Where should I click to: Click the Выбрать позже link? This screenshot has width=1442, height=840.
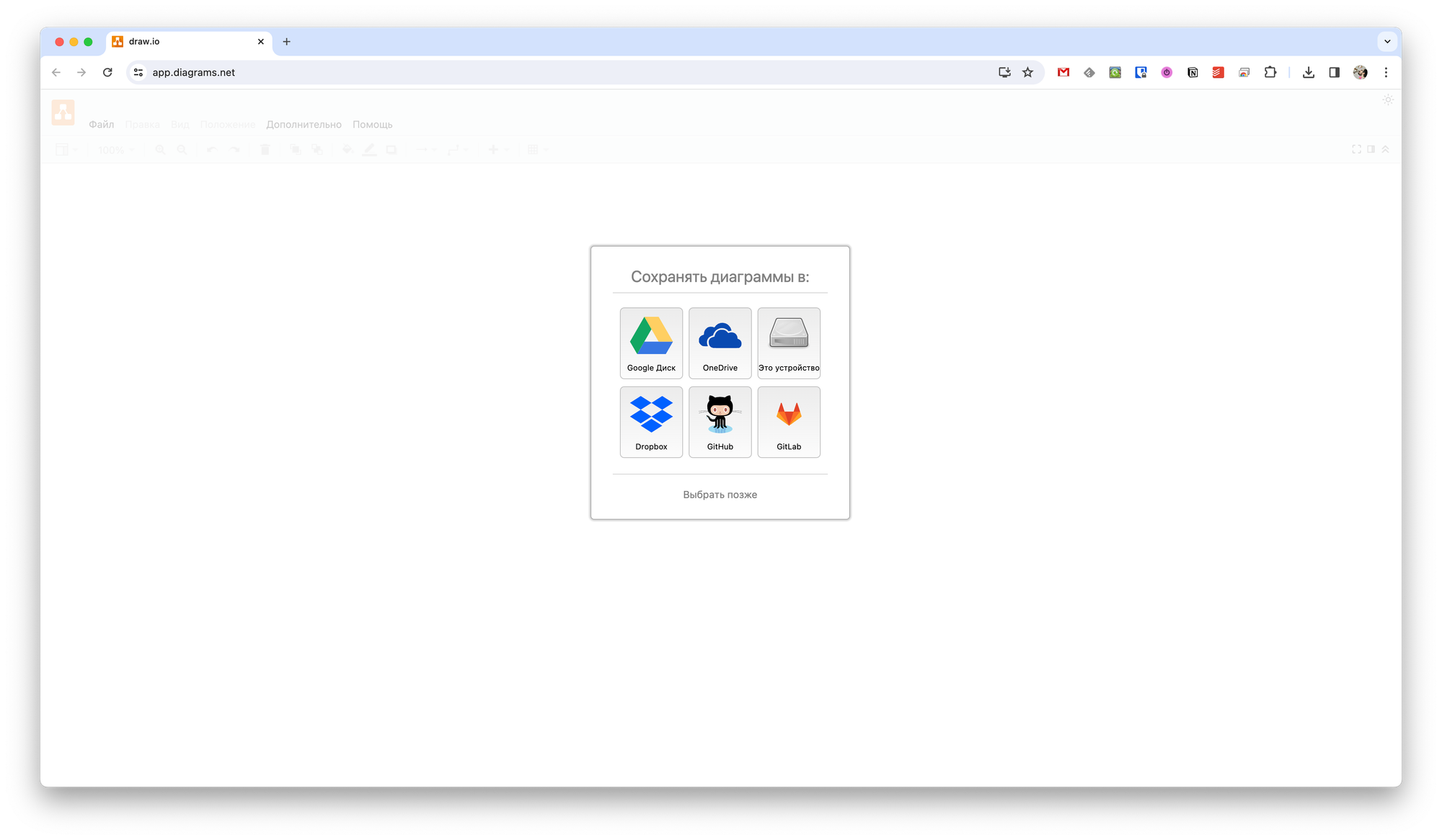point(720,495)
